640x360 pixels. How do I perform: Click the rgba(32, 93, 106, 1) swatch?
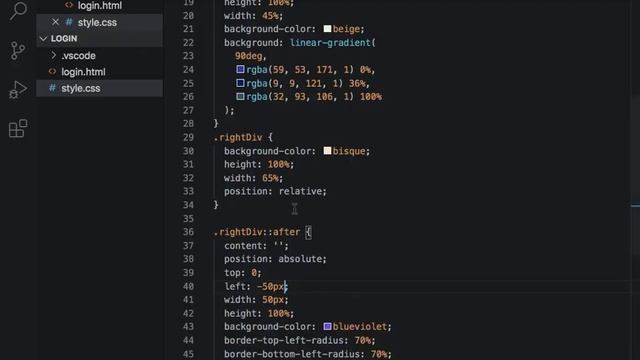click(240, 97)
